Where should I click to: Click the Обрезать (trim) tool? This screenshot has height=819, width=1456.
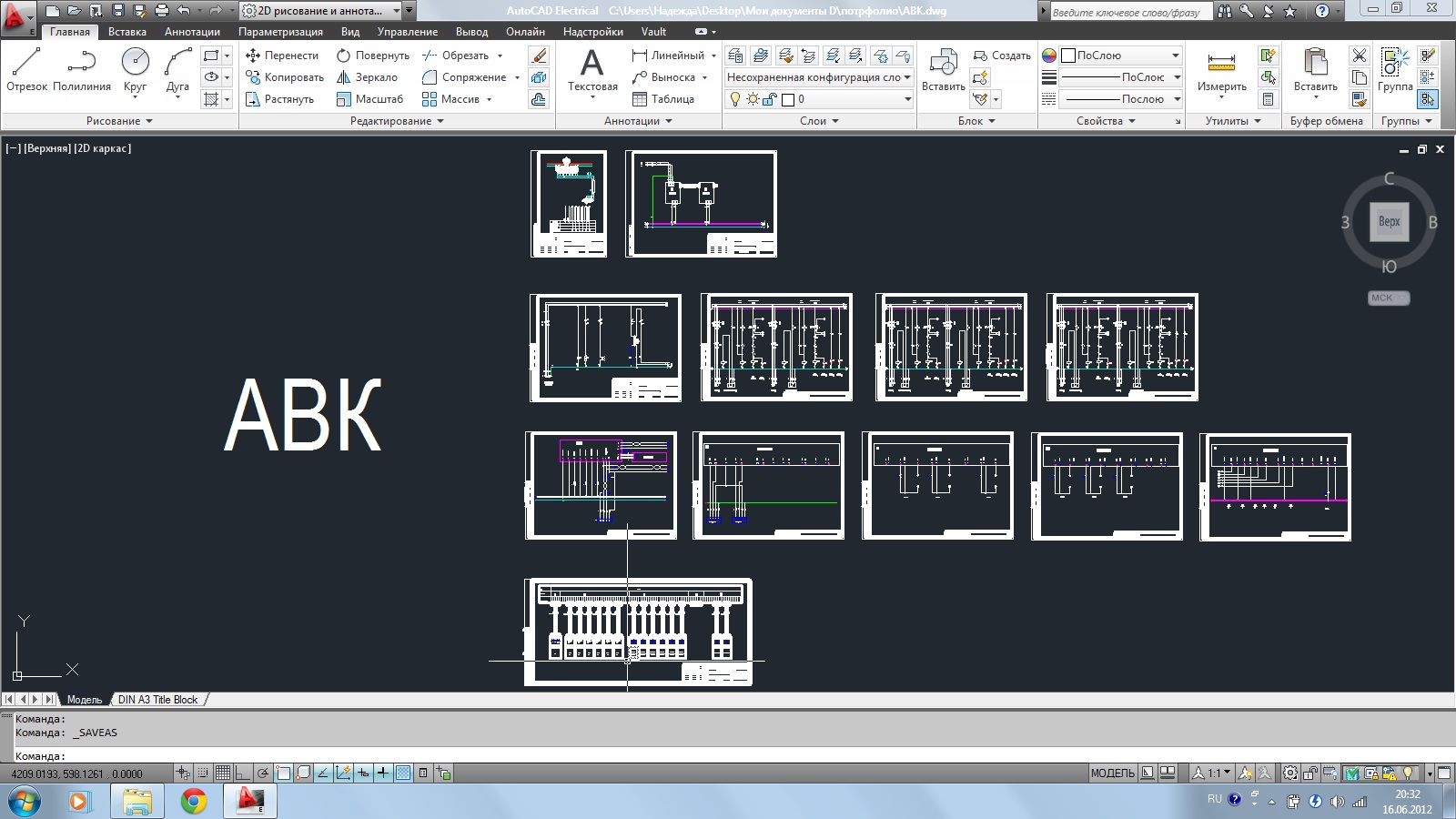[456, 56]
